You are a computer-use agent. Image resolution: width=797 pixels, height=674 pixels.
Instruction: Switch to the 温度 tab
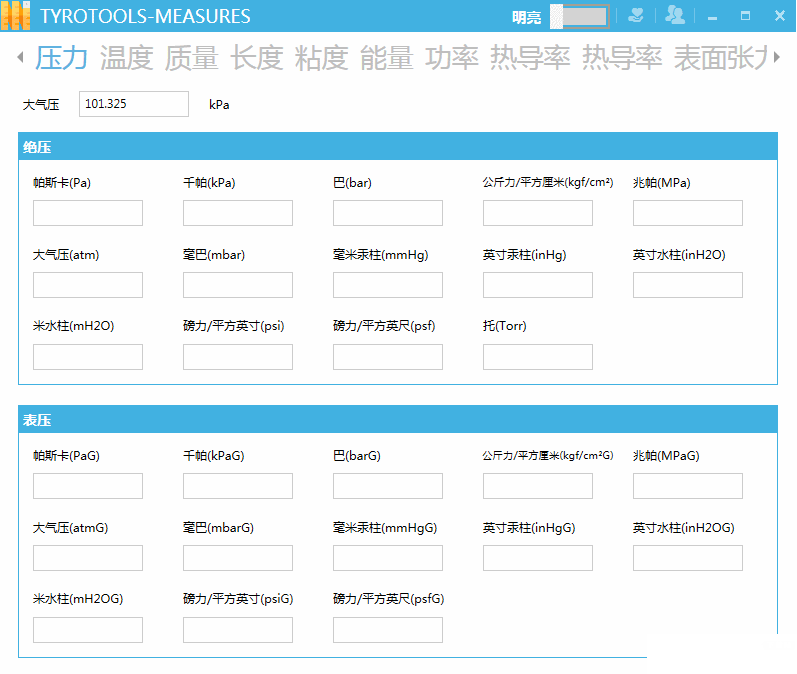(127, 58)
